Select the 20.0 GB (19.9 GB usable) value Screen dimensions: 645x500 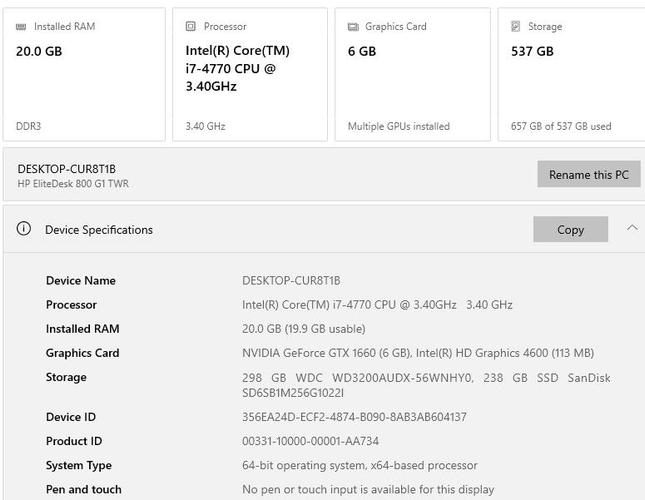coord(304,329)
